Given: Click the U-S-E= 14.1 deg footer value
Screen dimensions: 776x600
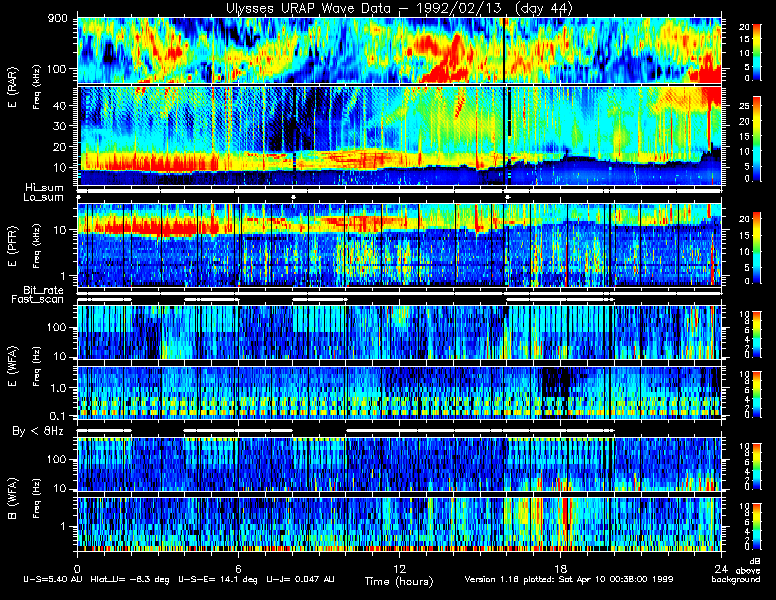Looking at the screenshot, I should [x=218, y=579].
